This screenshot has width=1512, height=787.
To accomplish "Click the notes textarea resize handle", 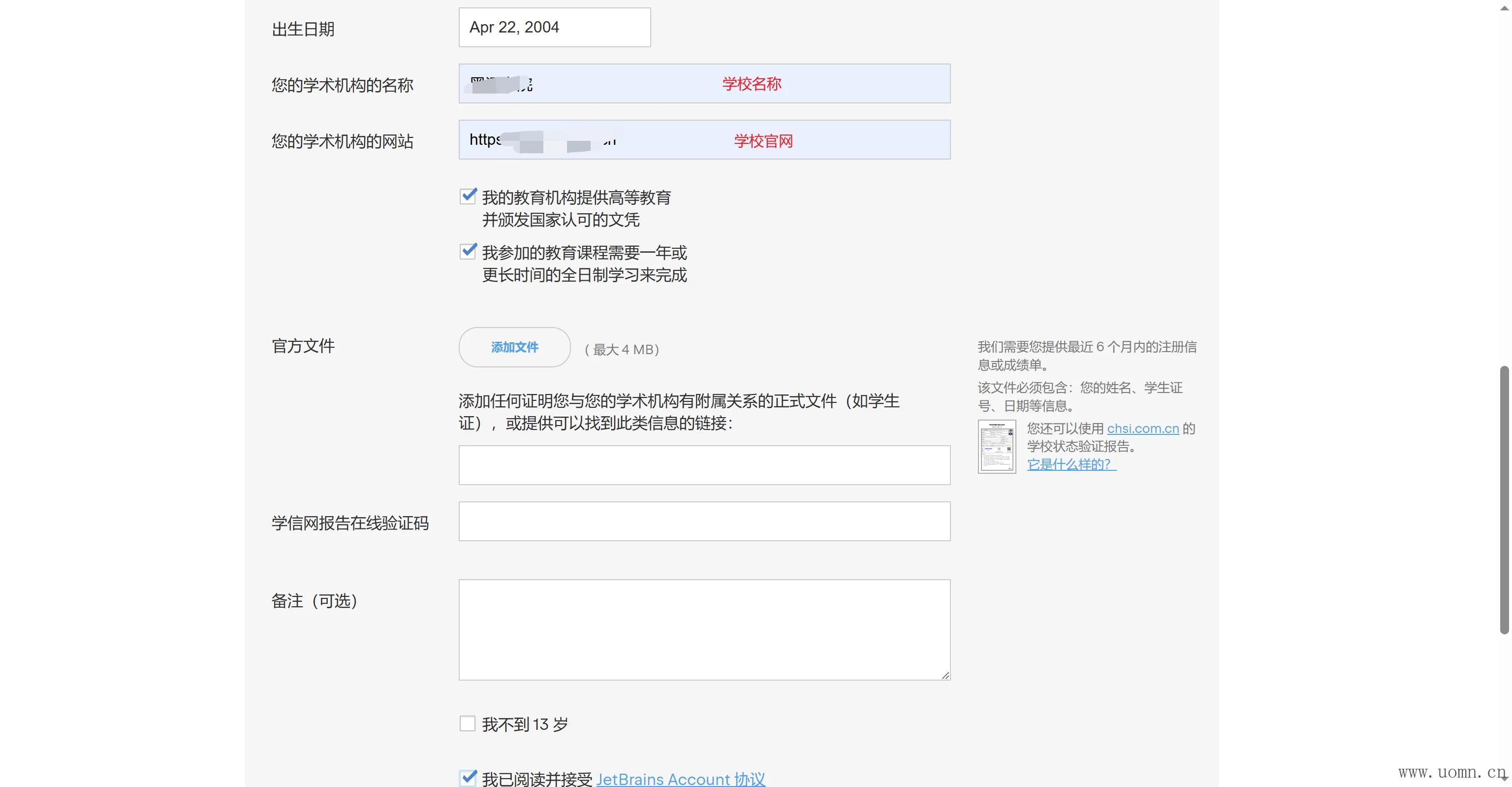I will coord(945,675).
